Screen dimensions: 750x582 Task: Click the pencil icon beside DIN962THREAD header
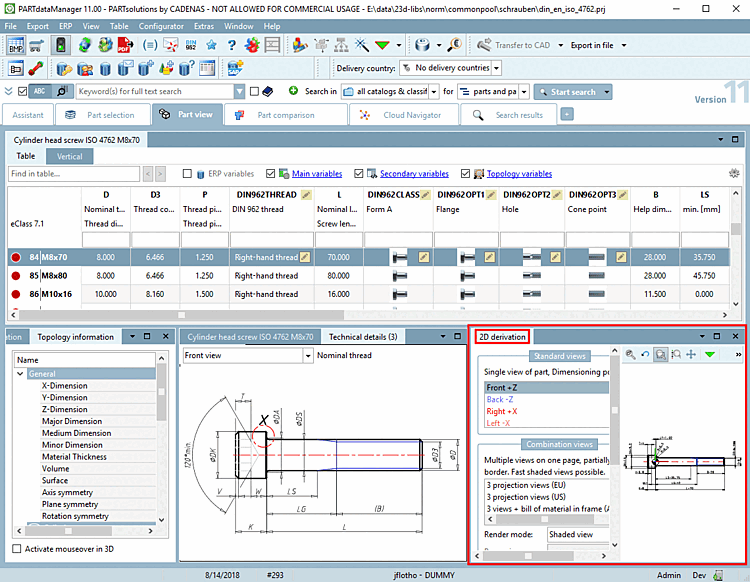click(x=306, y=194)
